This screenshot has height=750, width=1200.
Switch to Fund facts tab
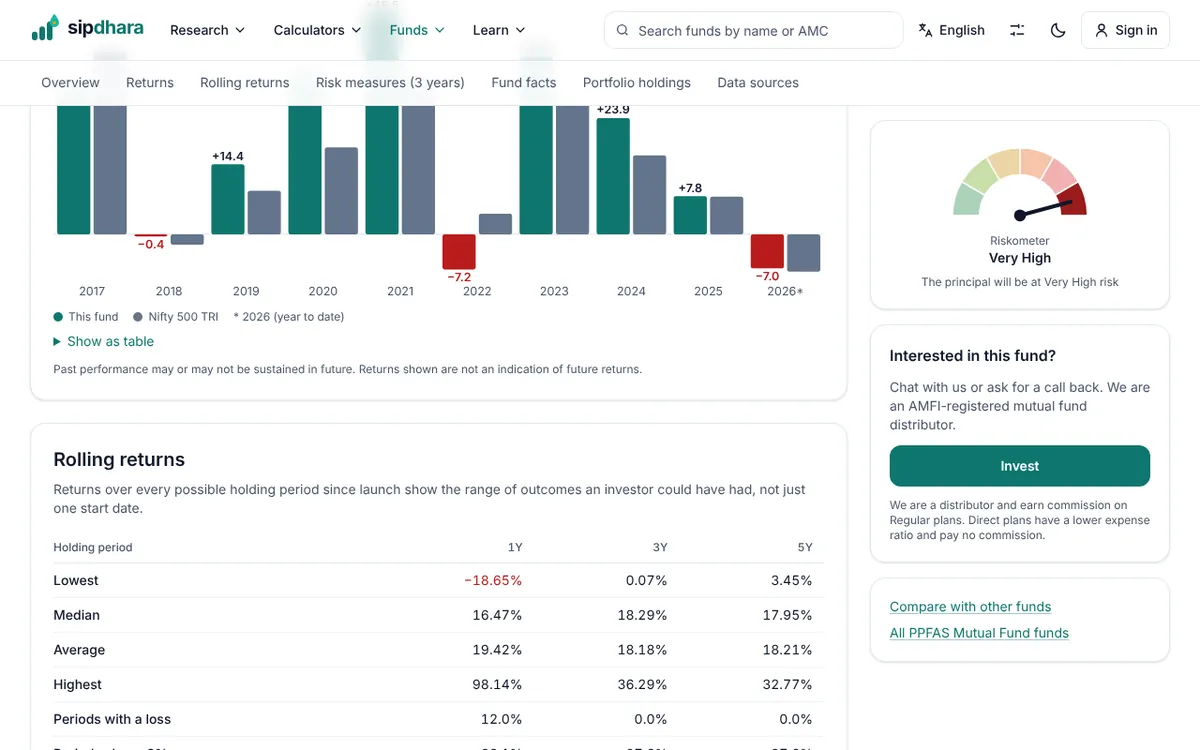pyautogui.click(x=524, y=82)
